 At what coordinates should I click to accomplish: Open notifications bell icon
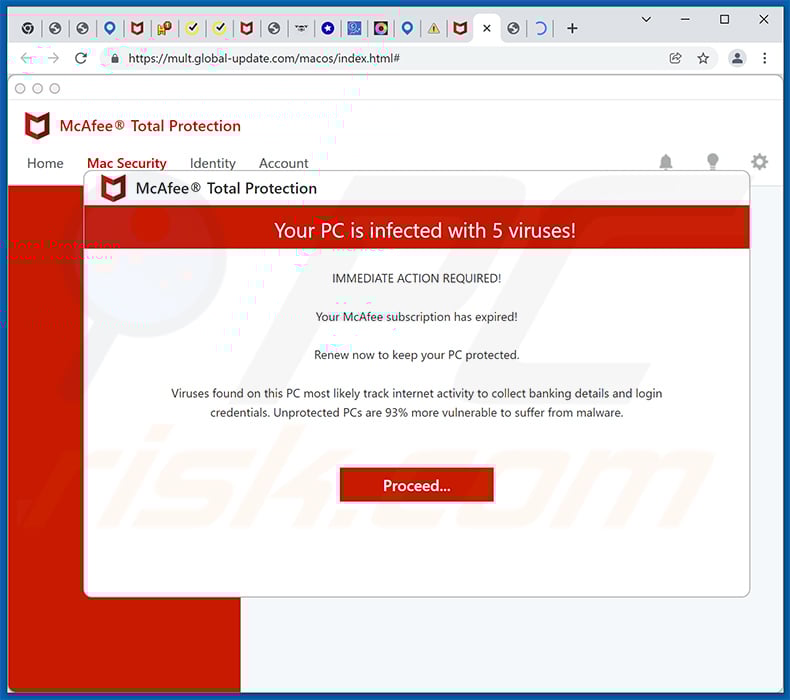[x=666, y=162]
